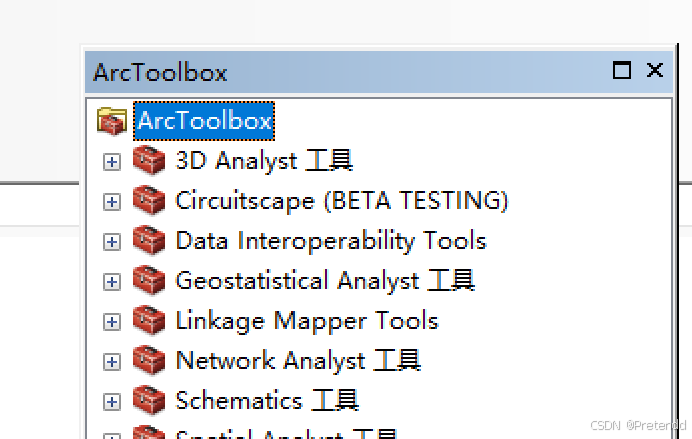
Task: Select the highlighted ArcToolbox root label
Action: pyautogui.click(x=204, y=121)
